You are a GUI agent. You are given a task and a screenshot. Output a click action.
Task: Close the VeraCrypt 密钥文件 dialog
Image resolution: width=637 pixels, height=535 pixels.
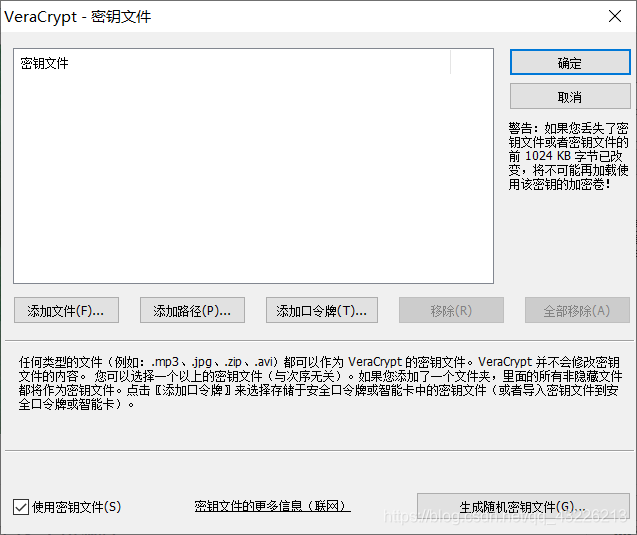coord(615,16)
